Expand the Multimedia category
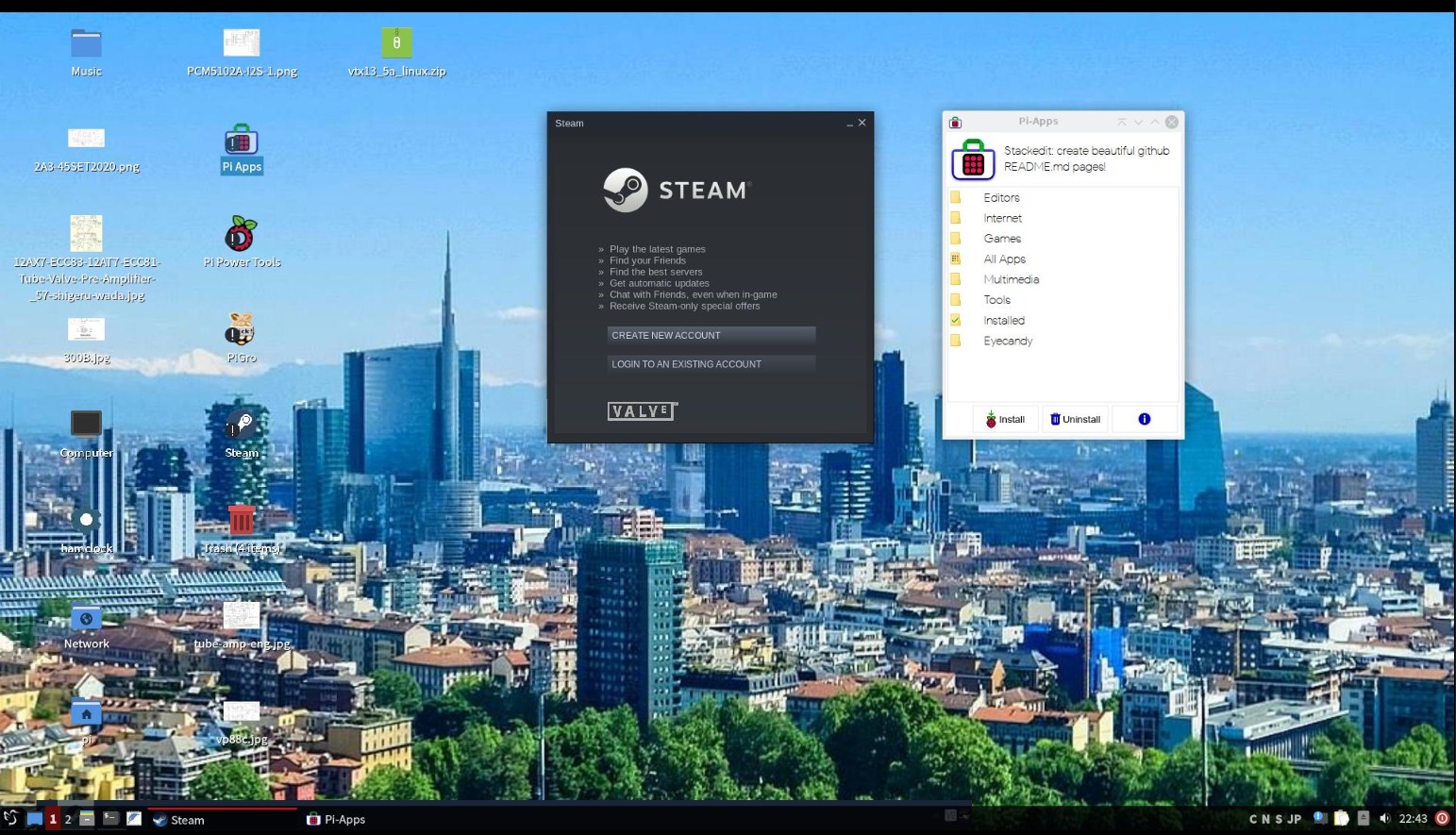The width and height of the screenshot is (1456, 835). (1011, 280)
